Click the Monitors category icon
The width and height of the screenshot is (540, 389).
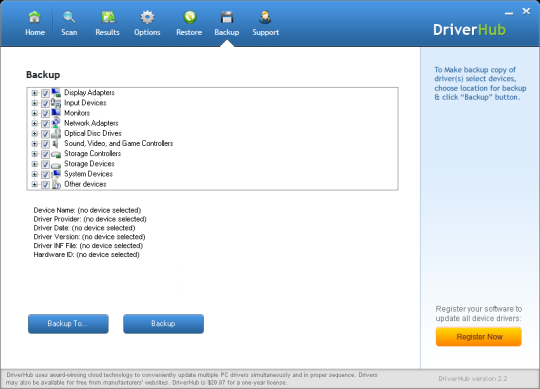click(x=56, y=113)
